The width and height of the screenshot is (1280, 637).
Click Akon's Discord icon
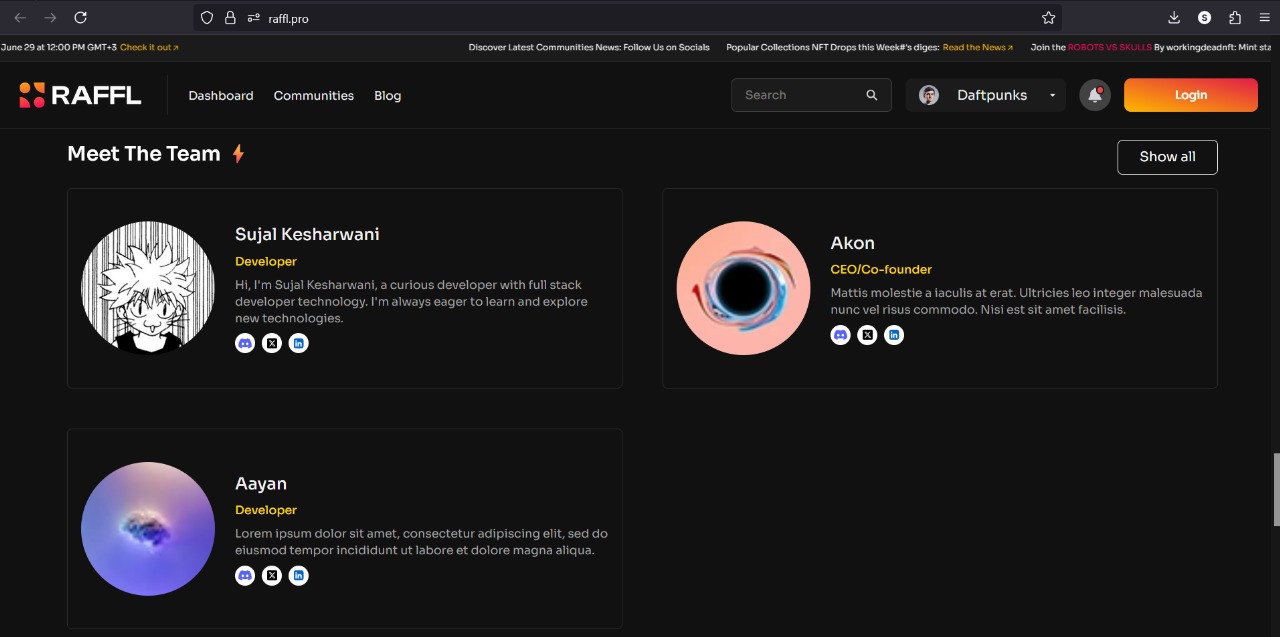click(x=841, y=335)
